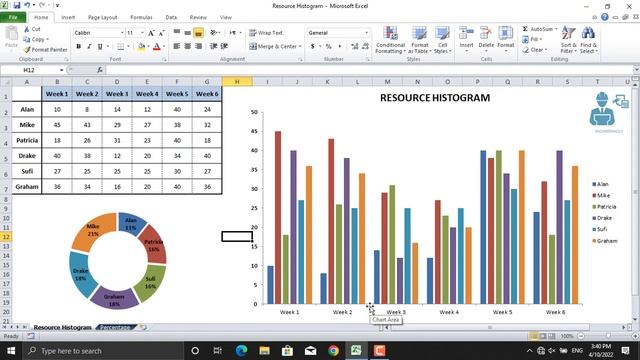Click the Paste clipboard icon
640x360 pixels.
pyautogui.click(x=11, y=33)
